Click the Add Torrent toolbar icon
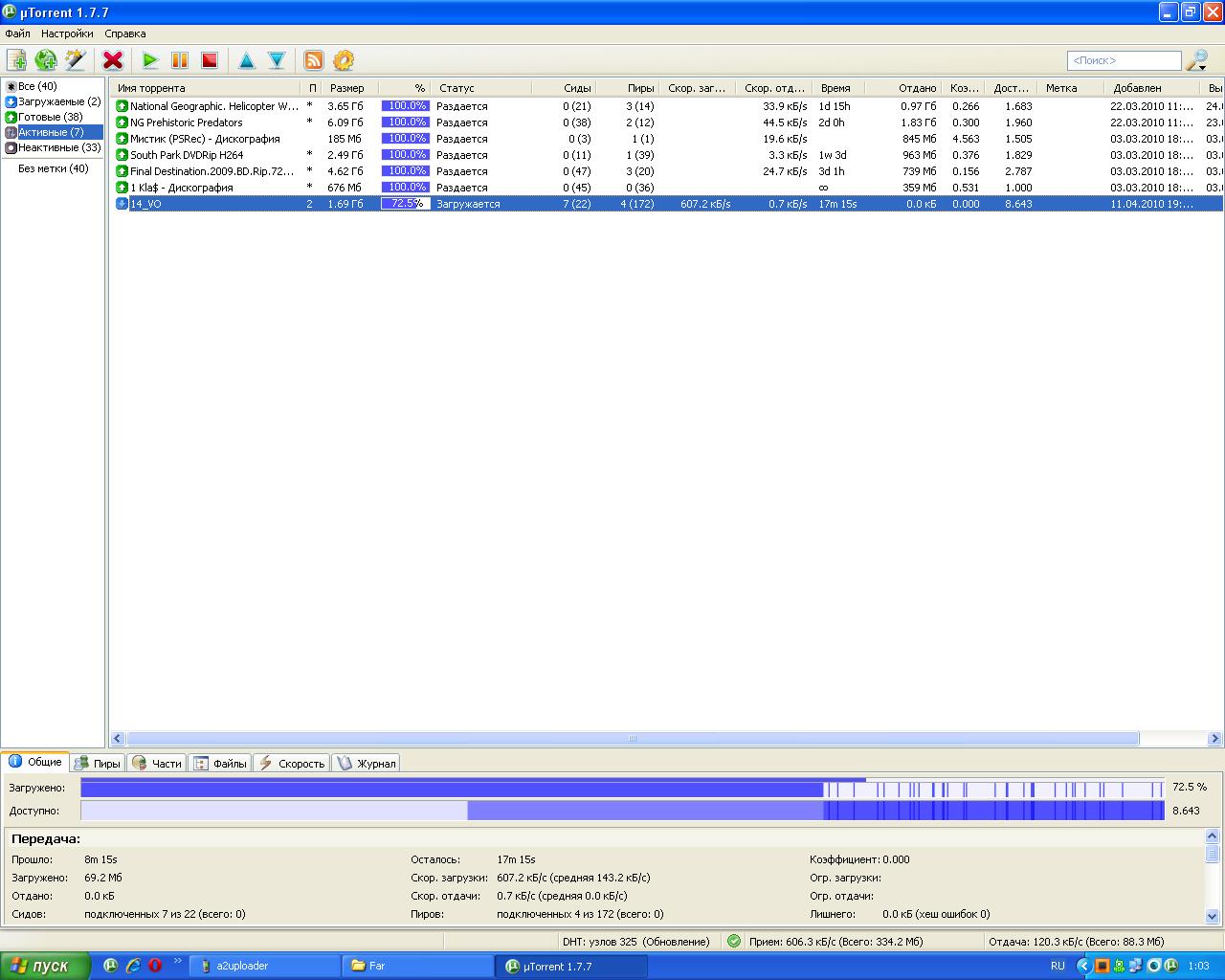The image size is (1225, 980). click(16, 60)
